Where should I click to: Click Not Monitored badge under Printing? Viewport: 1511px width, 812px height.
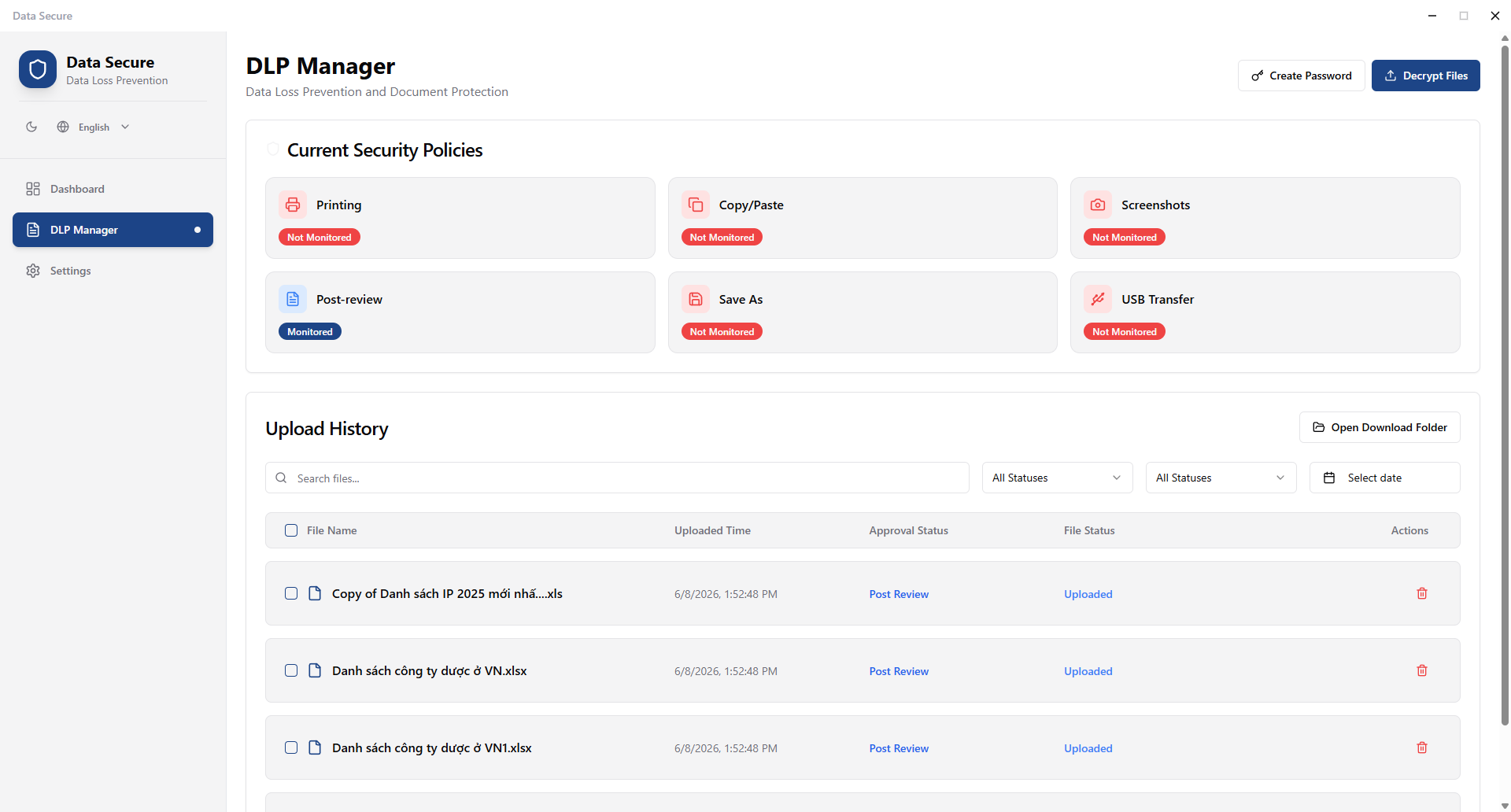click(319, 237)
